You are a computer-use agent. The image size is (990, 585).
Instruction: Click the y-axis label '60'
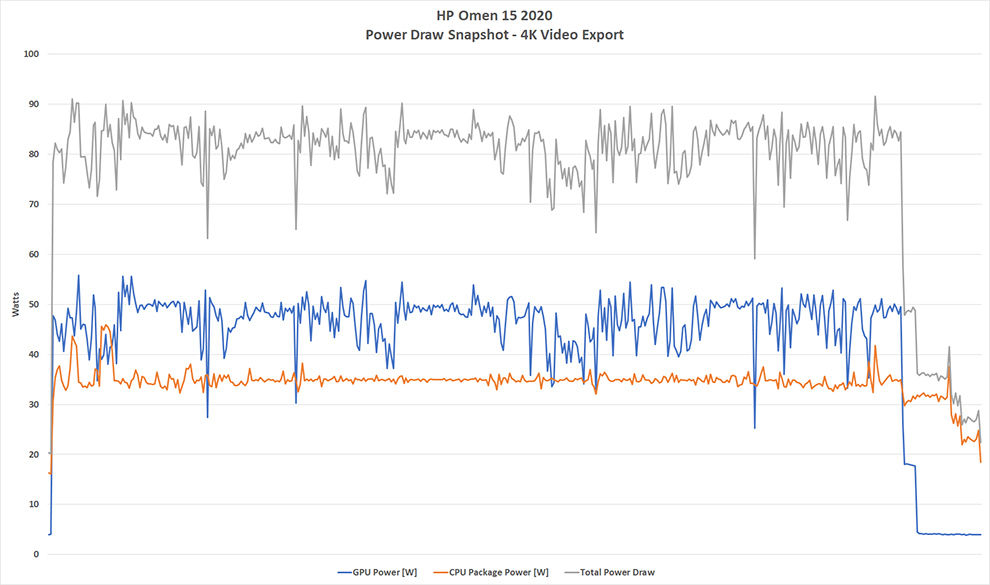pos(33,254)
